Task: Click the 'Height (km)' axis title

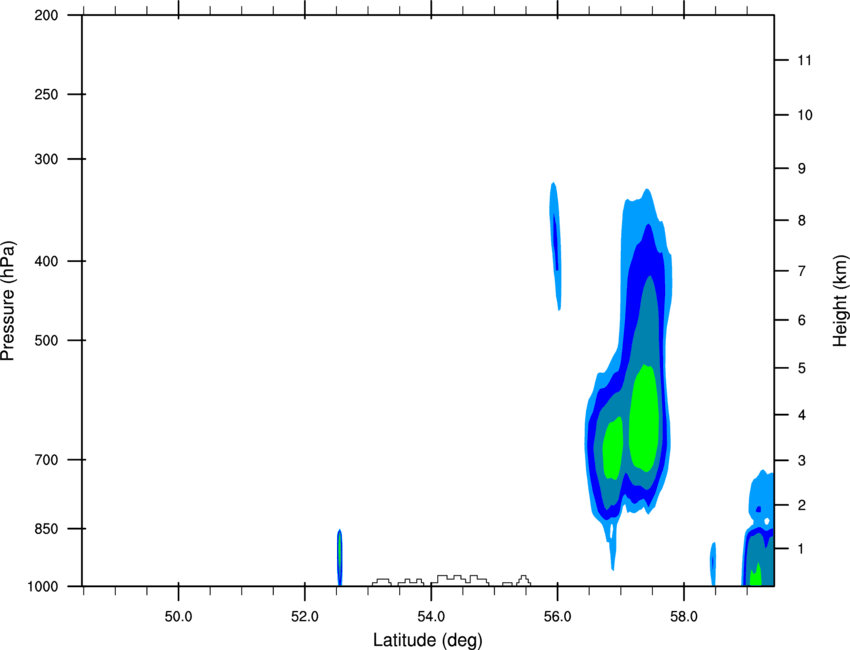Action: point(840,301)
